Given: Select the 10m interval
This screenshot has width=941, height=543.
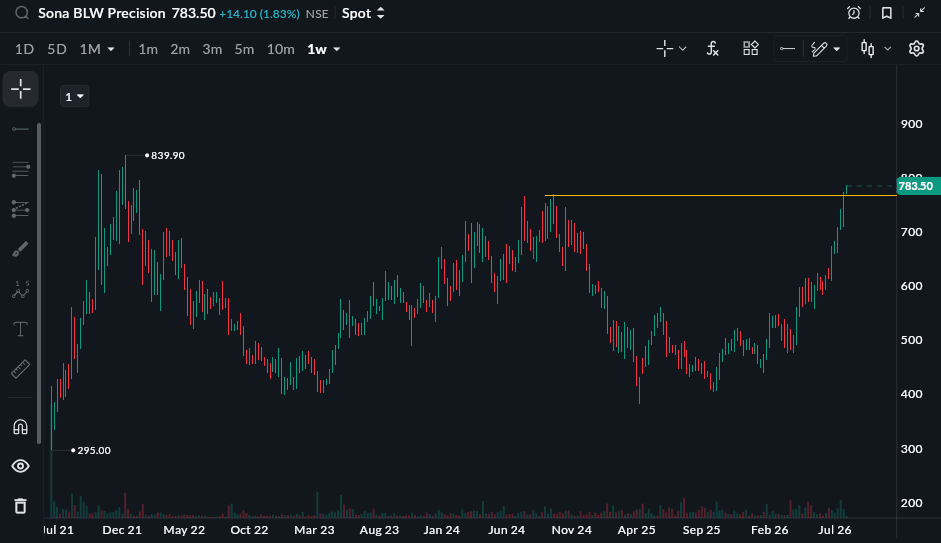Looking at the screenshot, I should [280, 49].
